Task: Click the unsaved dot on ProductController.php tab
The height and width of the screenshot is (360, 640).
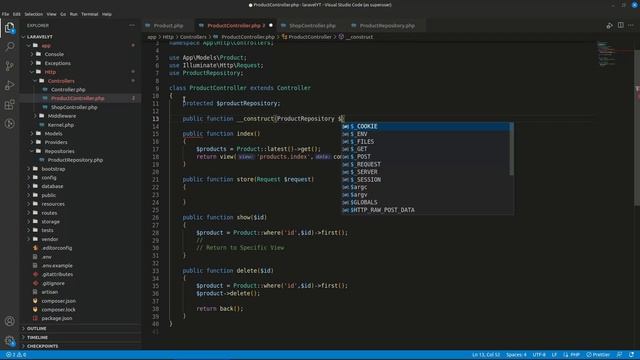Action: [x=271, y=25]
